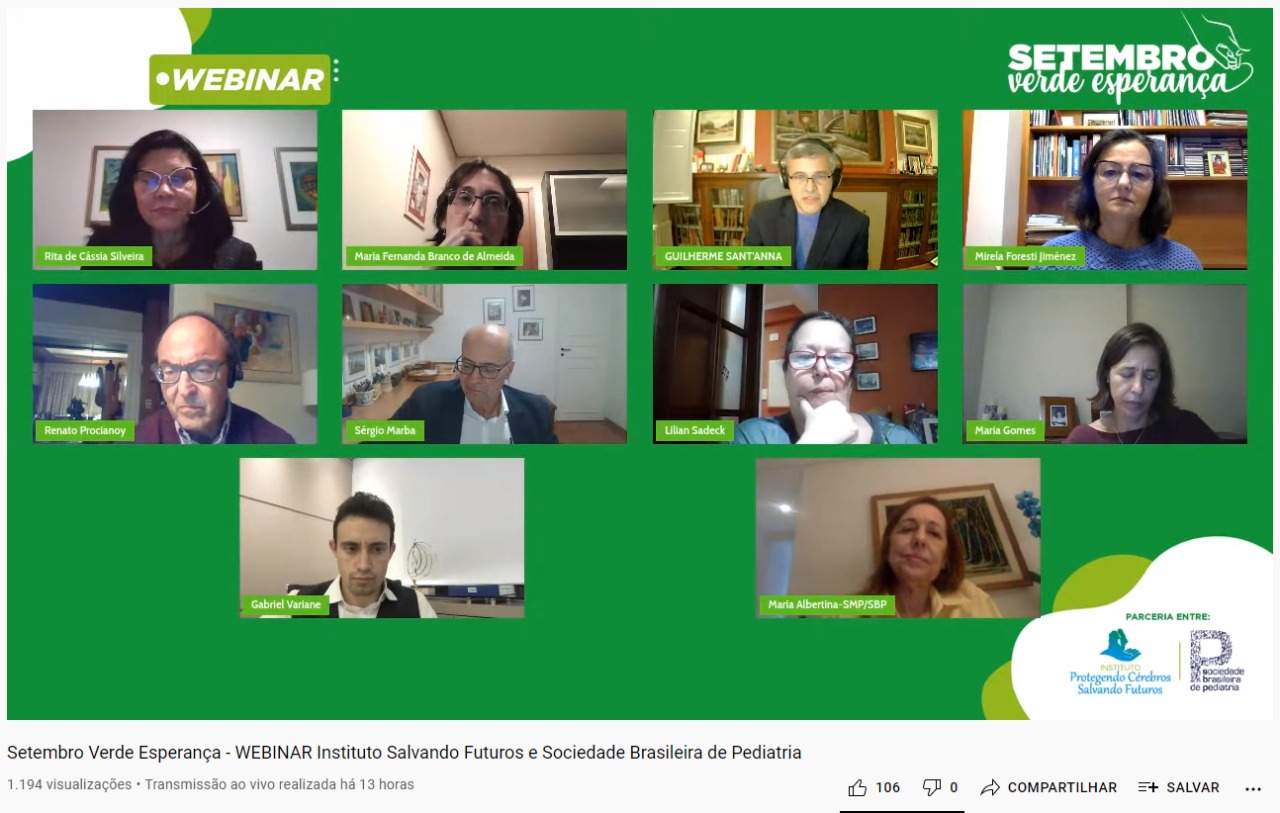This screenshot has width=1280, height=813.
Task: Click the Mirela Foresti Jiménez name label
Action: (1025, 257)
